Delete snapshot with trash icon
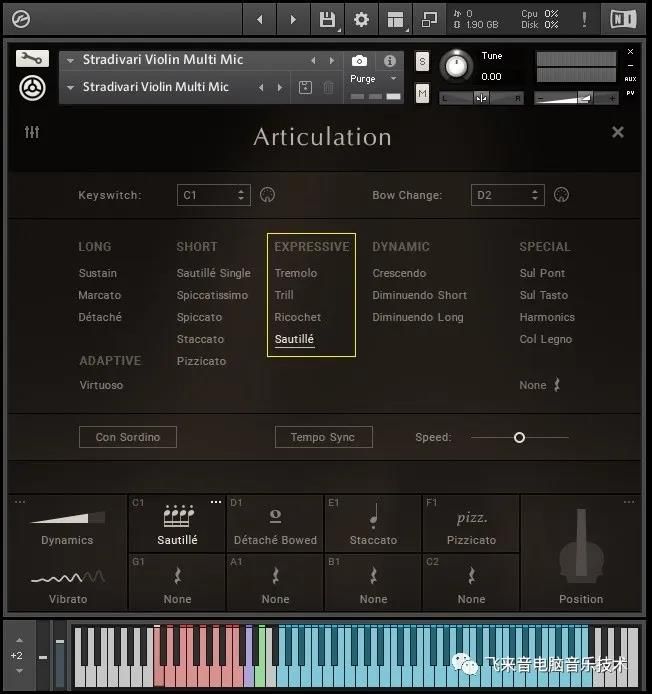 (328, 87)
